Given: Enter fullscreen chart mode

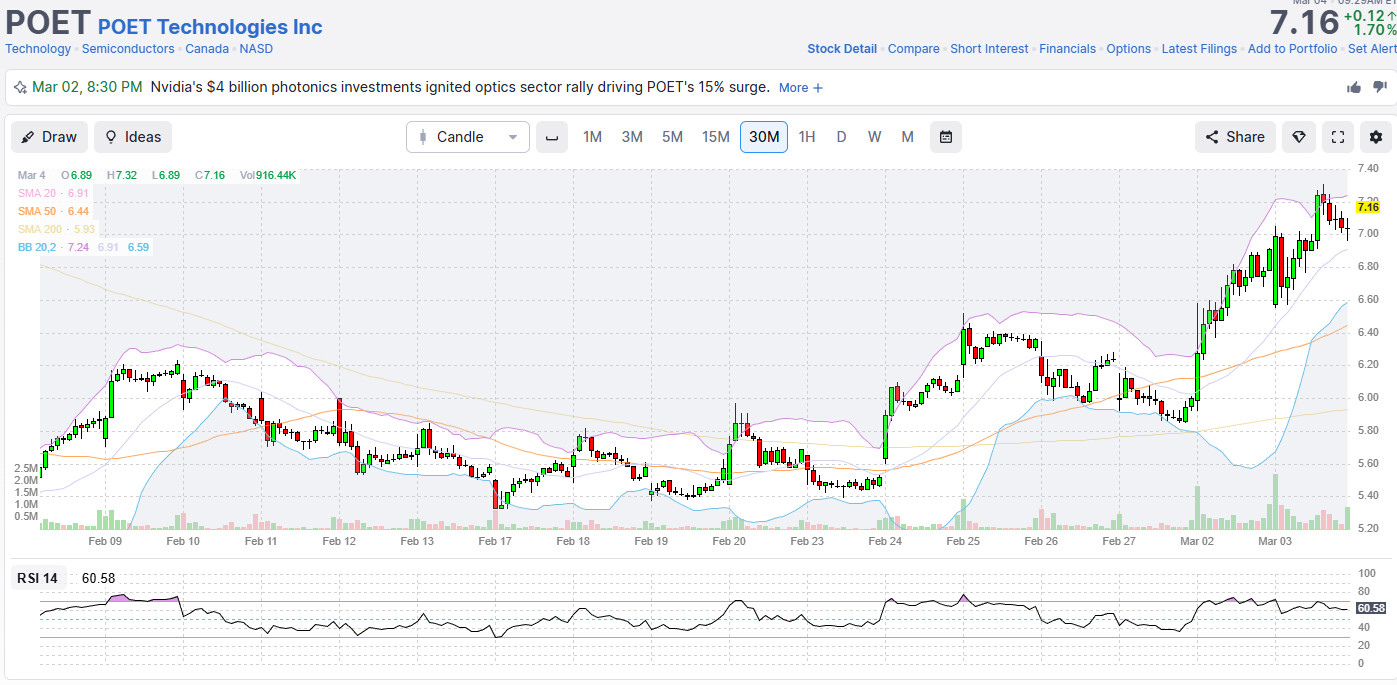Looking at the screenshot, I should 1337,137.
